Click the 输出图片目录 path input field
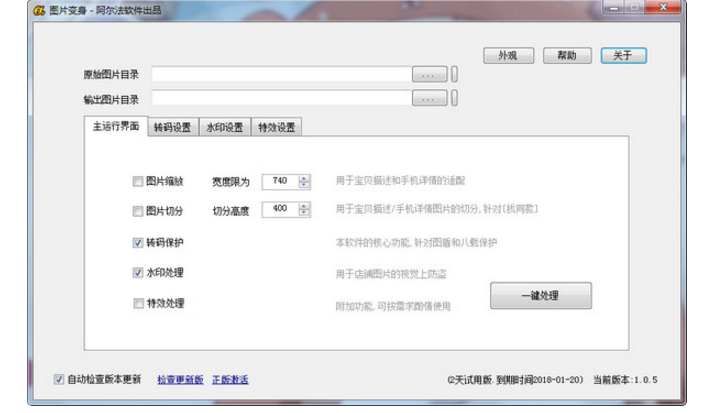The width and height of the screenshot is (723, 413). pos(281,98)
